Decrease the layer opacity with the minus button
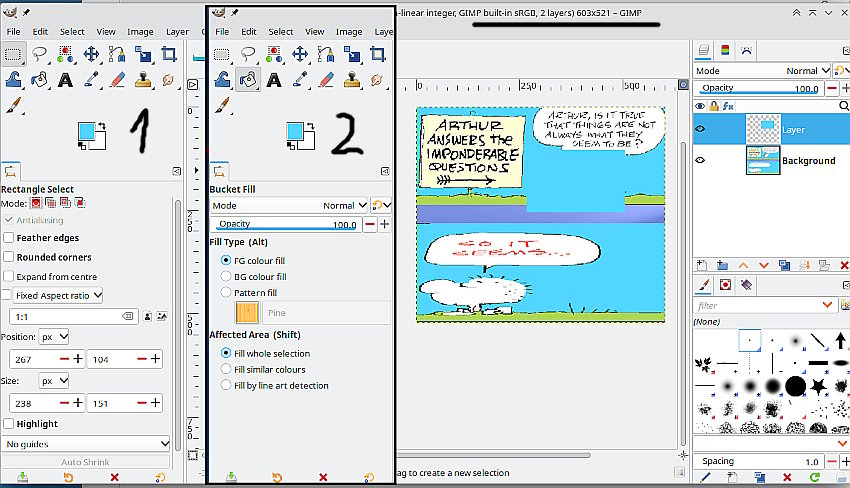The width and height of the screenshot is (850, 488). pyautogui.click(x=832, y=88)
